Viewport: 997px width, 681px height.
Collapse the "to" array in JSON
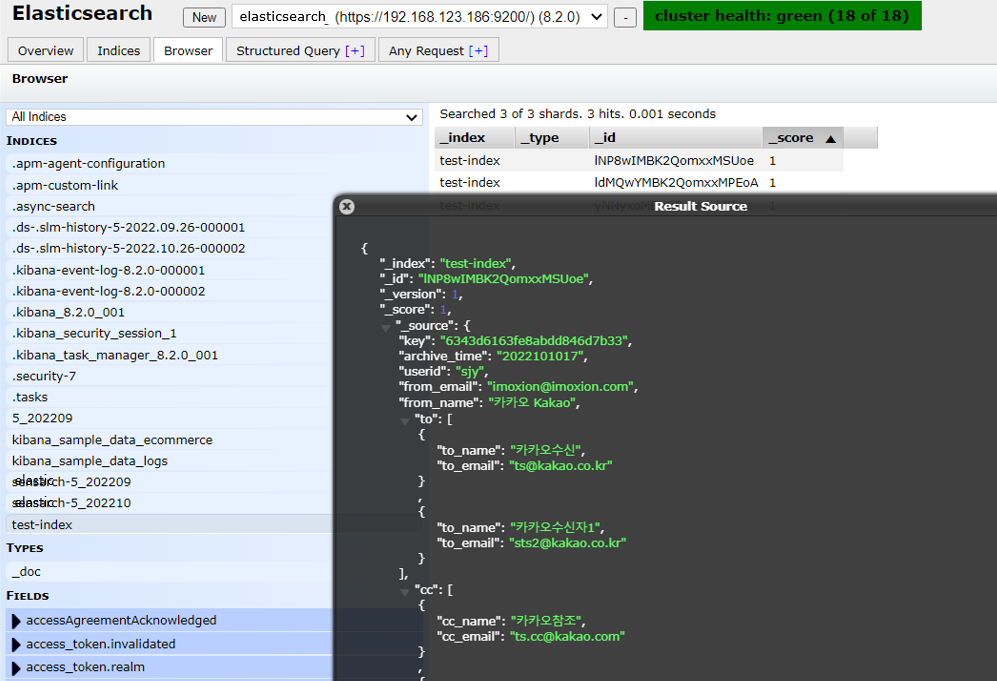click(x=404, y=421)
